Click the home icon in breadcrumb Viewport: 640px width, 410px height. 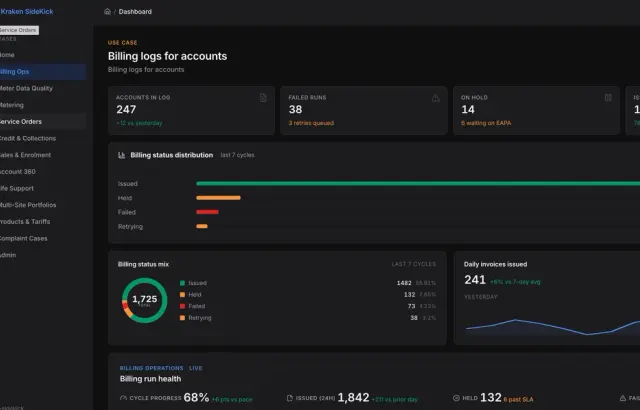pos(107,11)
